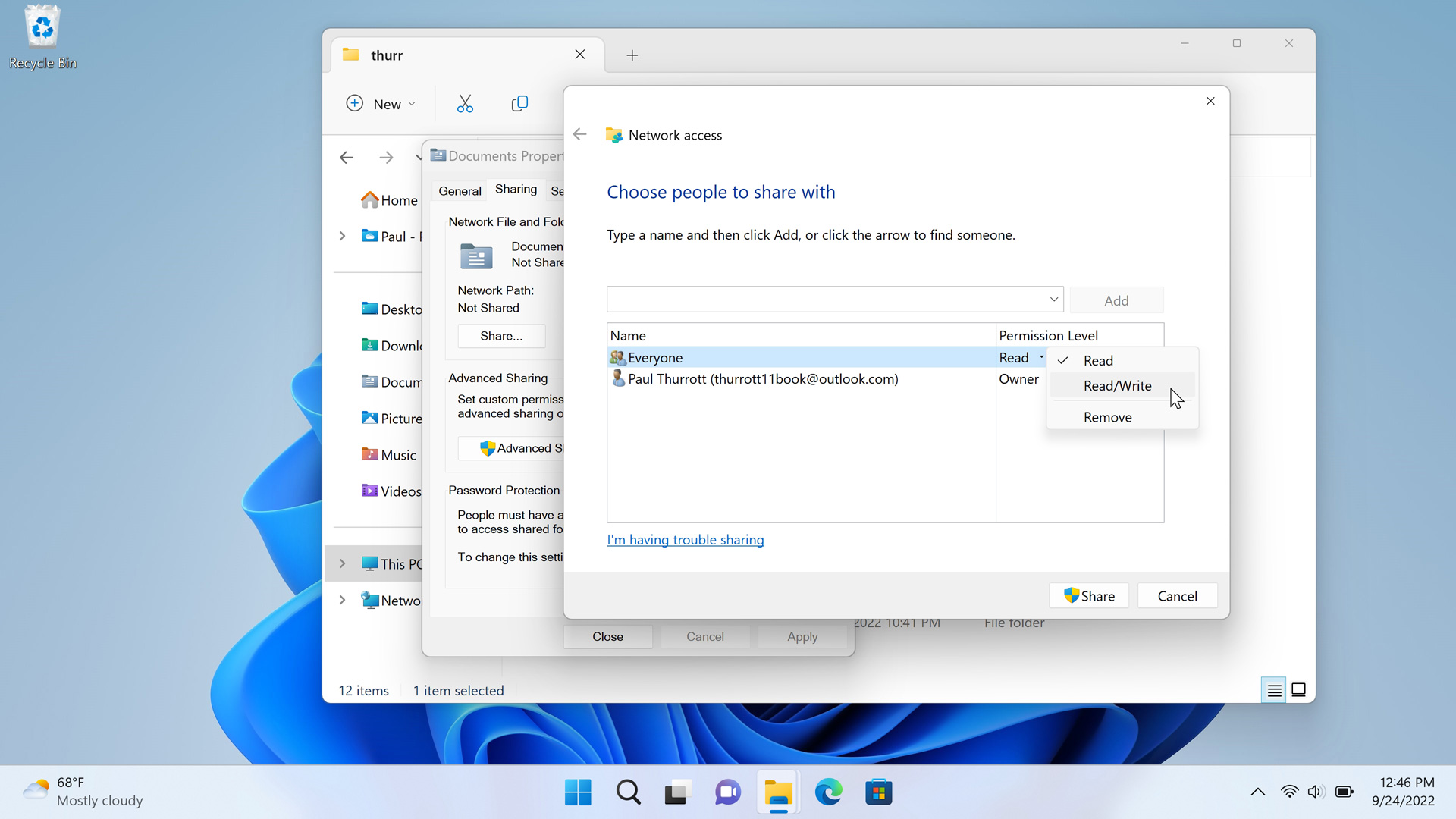Select Read/Write permission option

pos(1117,386)
